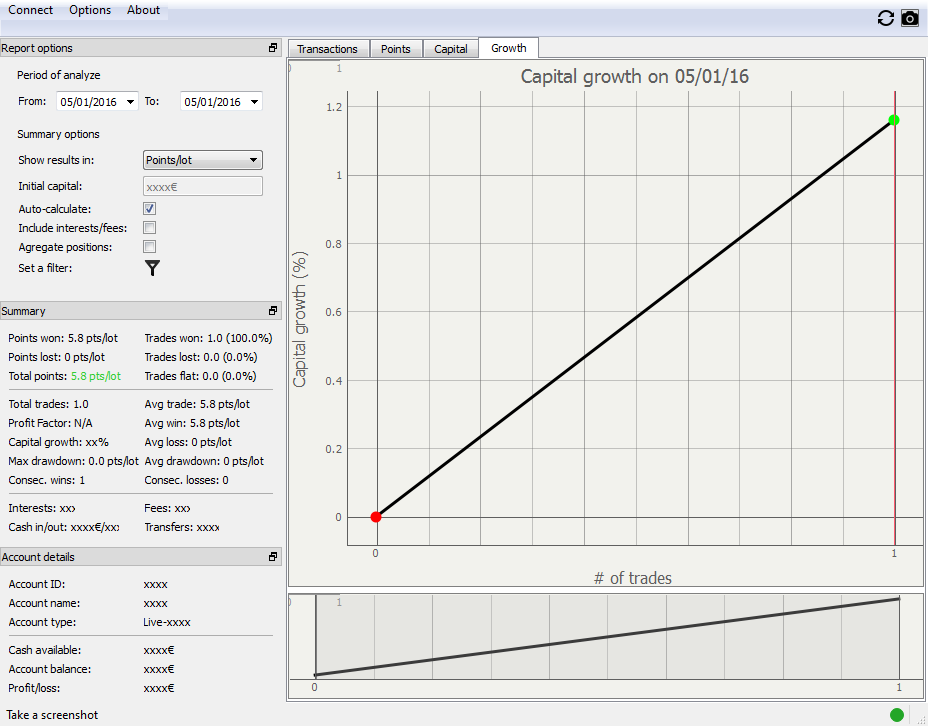Enable Agregate positions checkbox
928x726 pixels.
pyautogui.click(x=149, y=247)
